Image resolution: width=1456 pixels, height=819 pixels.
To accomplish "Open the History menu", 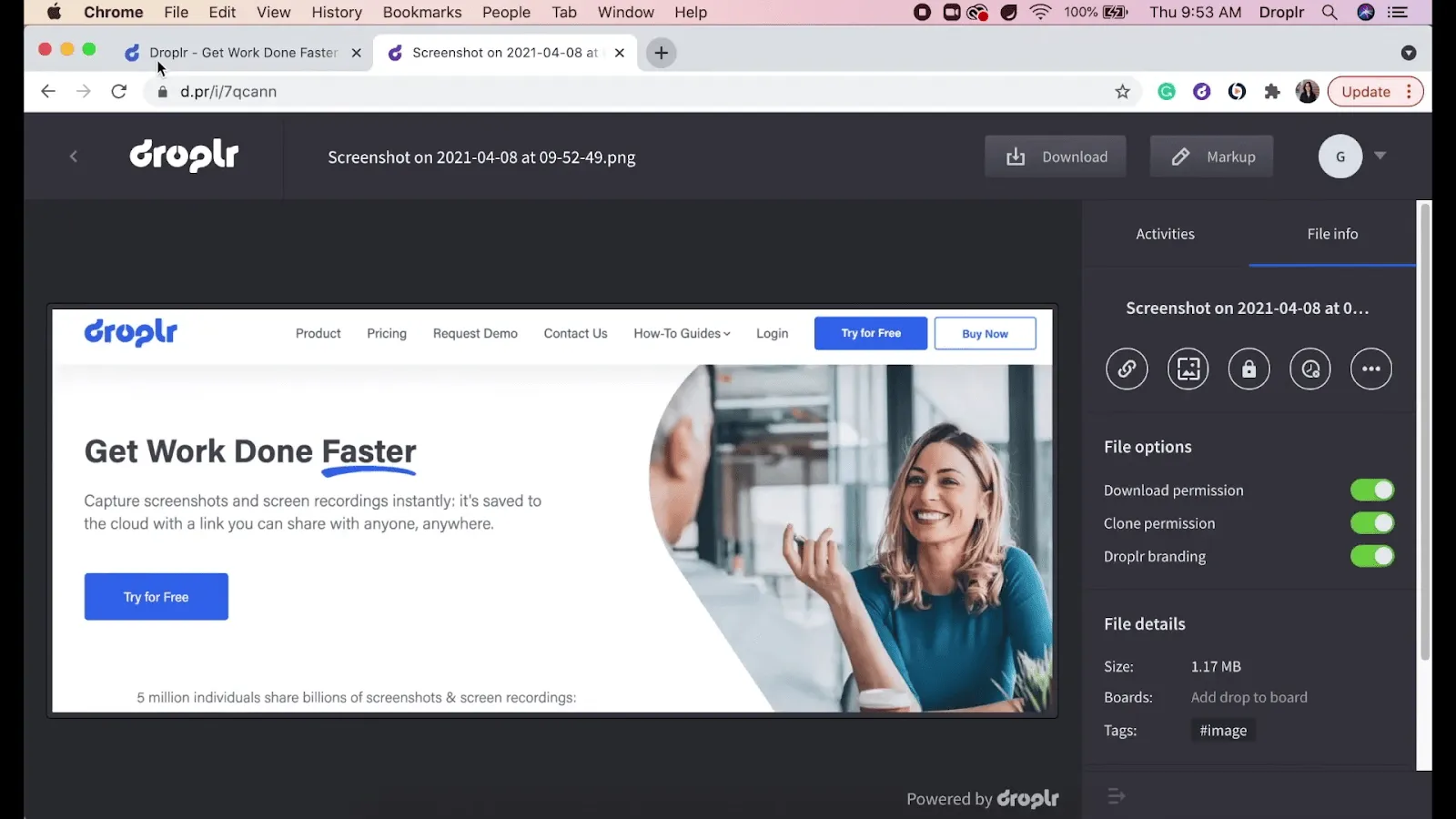I will coord(337,12).
